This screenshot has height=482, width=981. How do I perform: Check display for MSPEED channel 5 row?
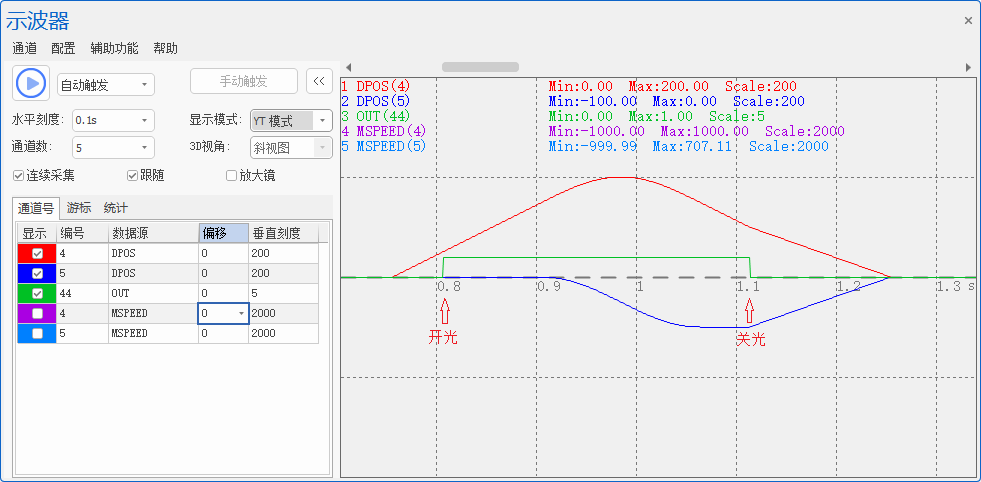click(38, 334)
